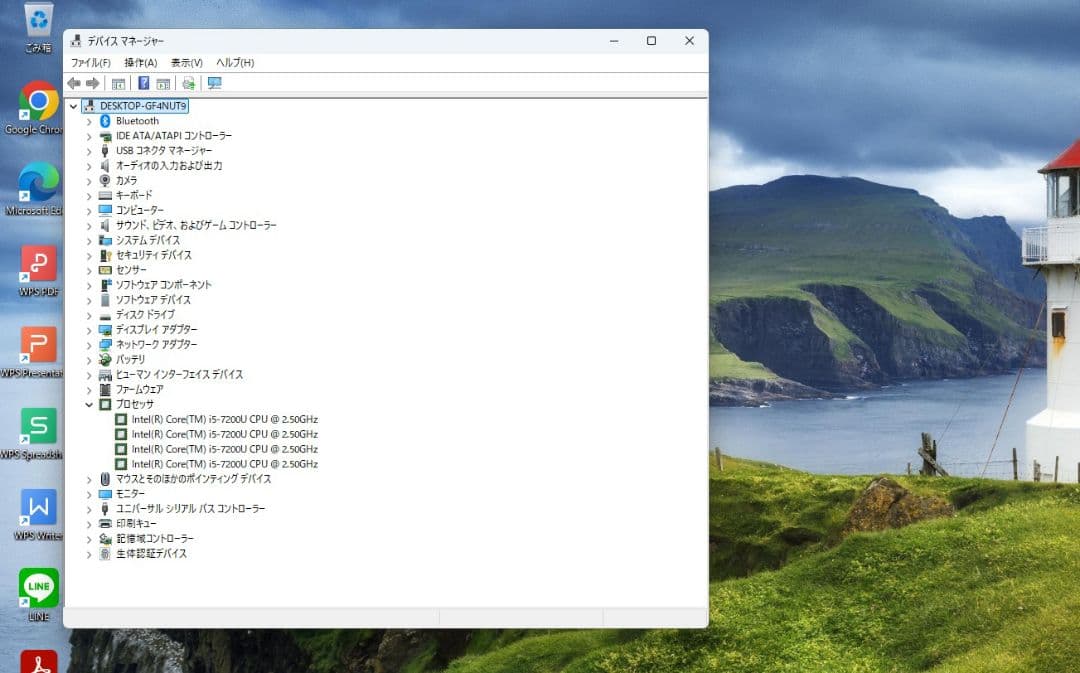Click the Scan for hardware changes icon
The image size is (1080, 673).
click(189, 83)
